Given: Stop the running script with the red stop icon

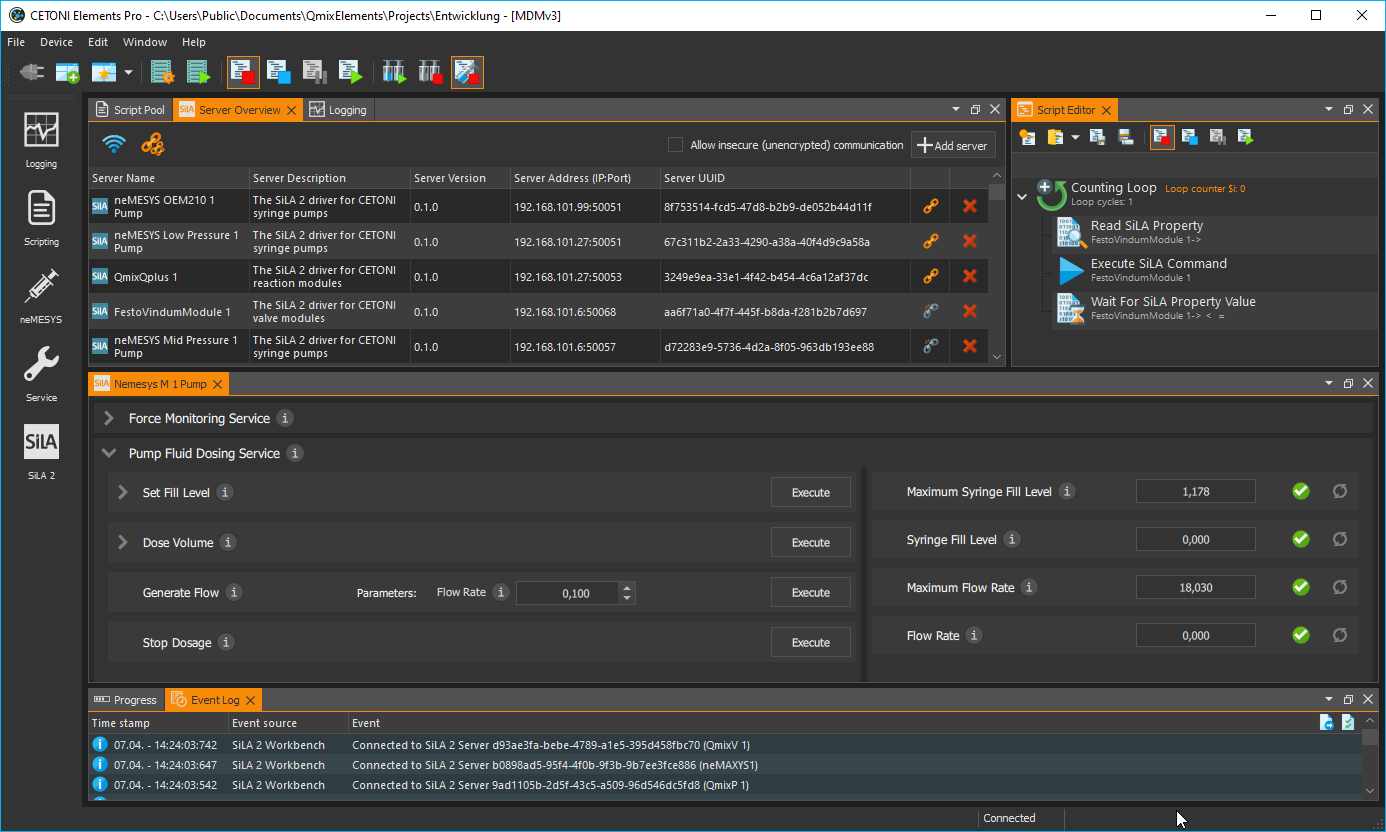Looking at the screenshot, I should pyautogui.click(x=243, y=72).
